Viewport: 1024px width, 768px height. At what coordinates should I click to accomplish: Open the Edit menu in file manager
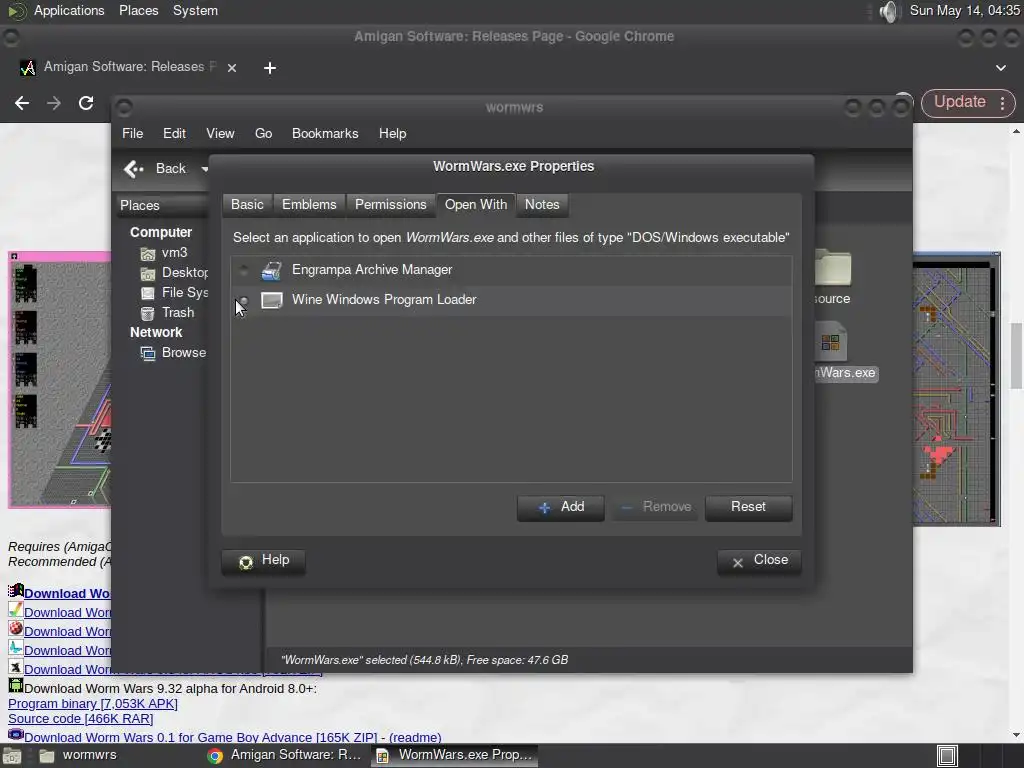pyautogui.click(x=174, y=133)
